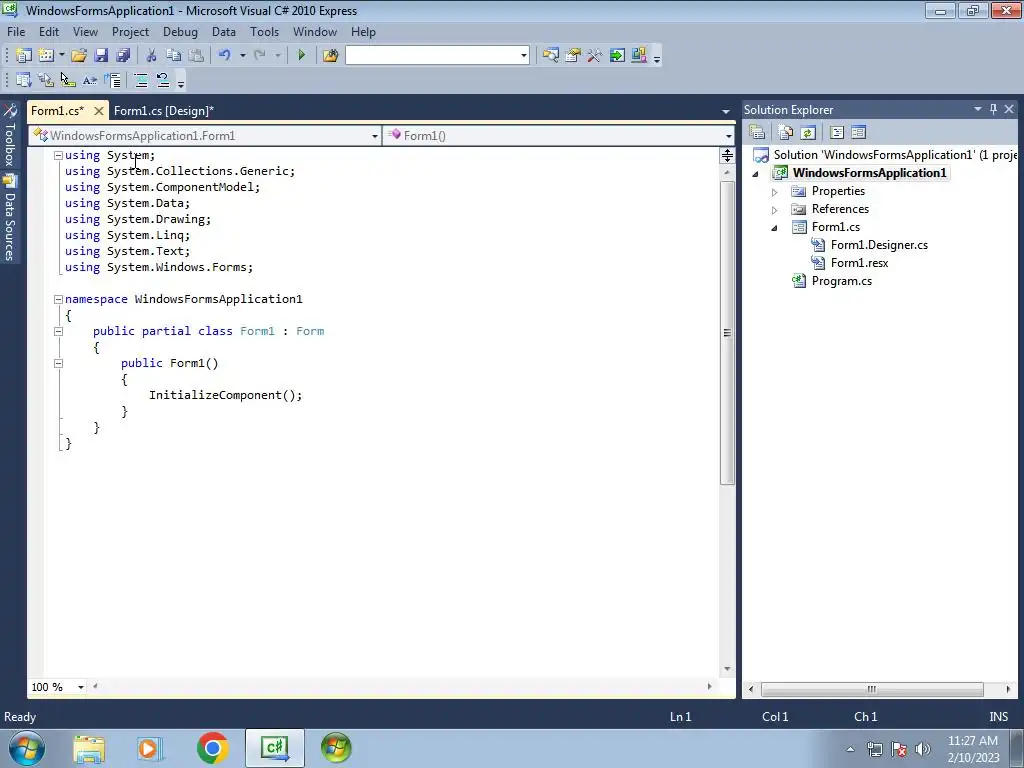Open standard toolbar options overflow arrow
Image resolution: width=1024 pixels, height=768 pixels.
[x=657, y=57]
